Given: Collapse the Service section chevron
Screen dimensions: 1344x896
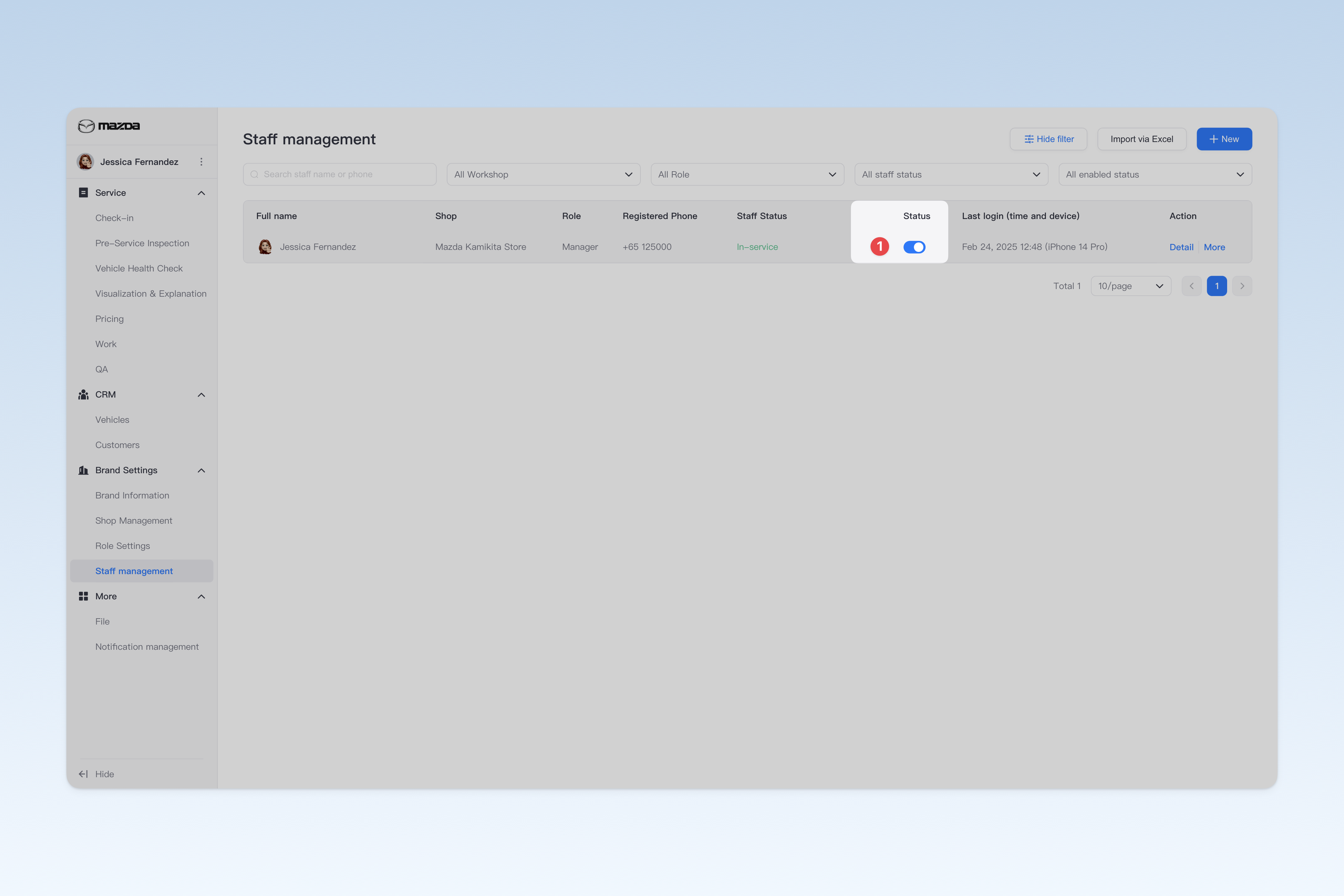Looking at the screenshot, I should point(201,193).
